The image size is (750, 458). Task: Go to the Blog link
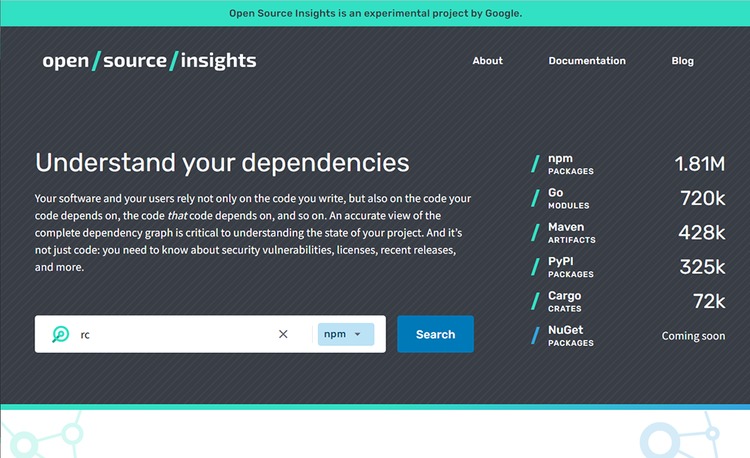(x=683, y=61)
